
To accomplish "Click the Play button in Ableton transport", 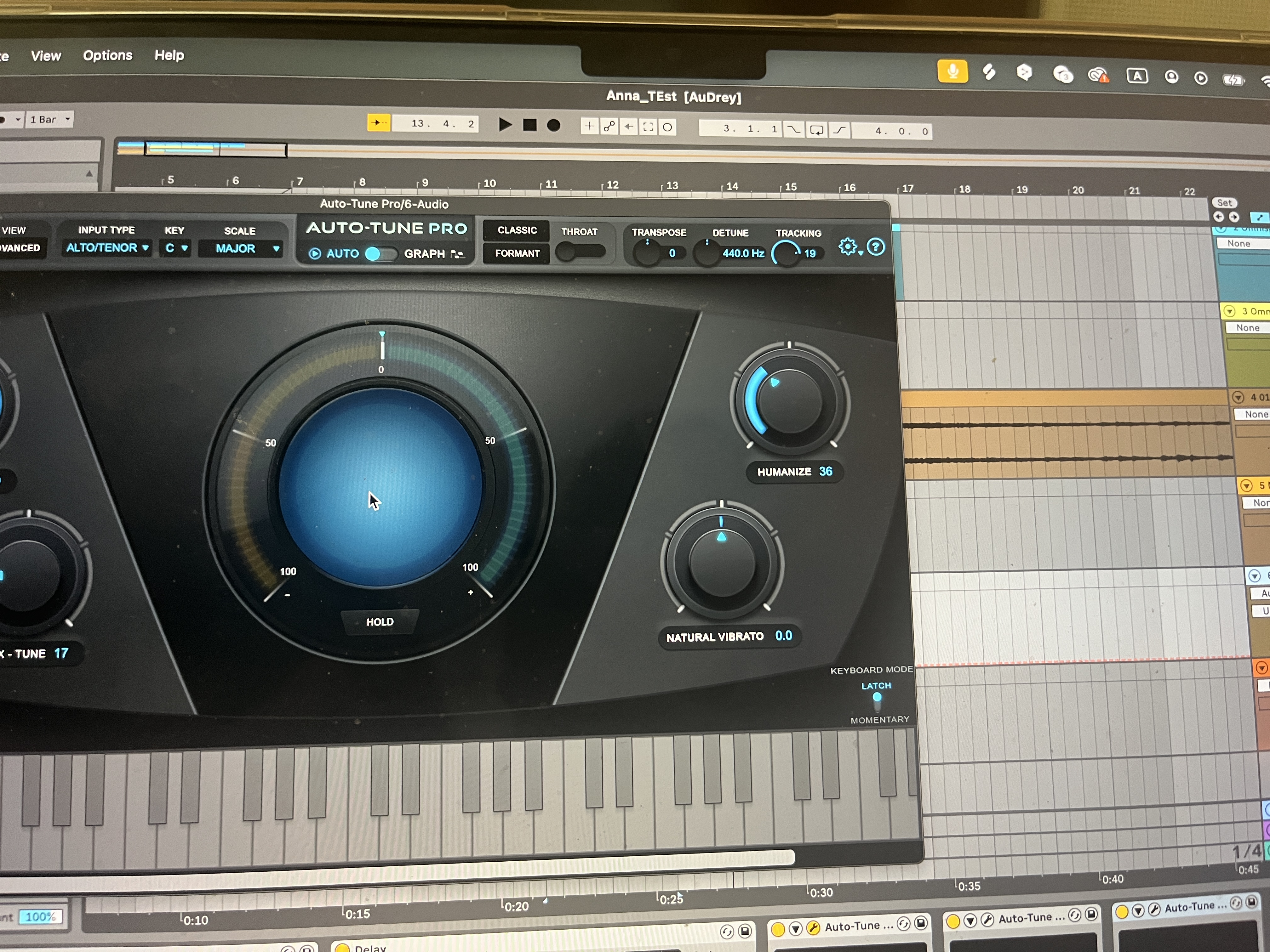I will (505, 125).
